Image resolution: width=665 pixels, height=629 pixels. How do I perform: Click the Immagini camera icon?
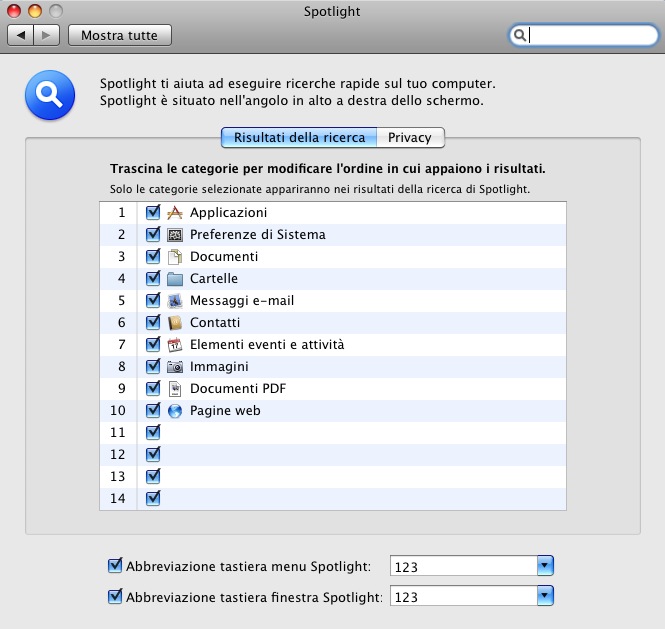click(174, 367)
